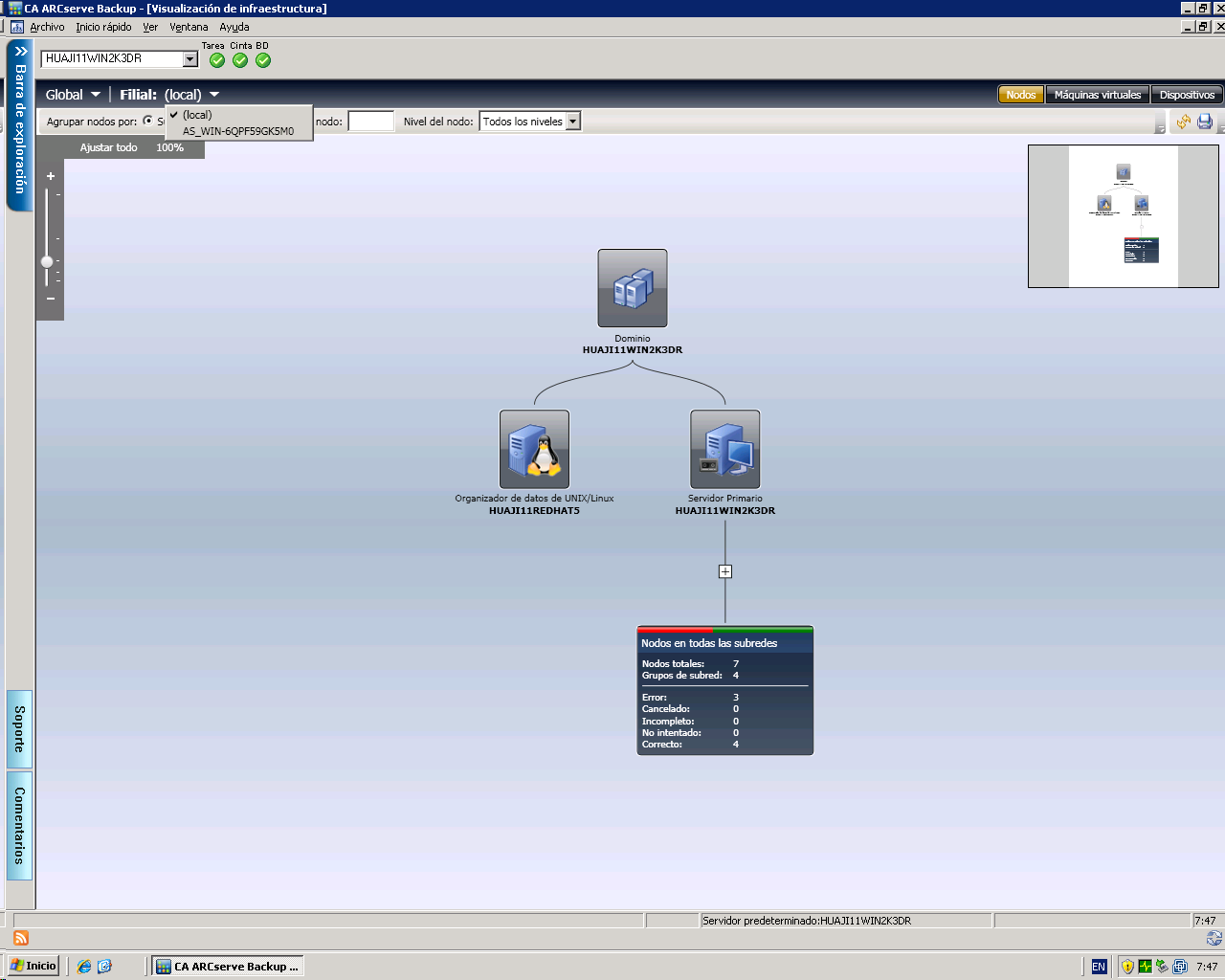Select AS_WIN-6QPF59GK5M0 in the Filial menu
This screenshot has height=980, width=1225.
239,131
